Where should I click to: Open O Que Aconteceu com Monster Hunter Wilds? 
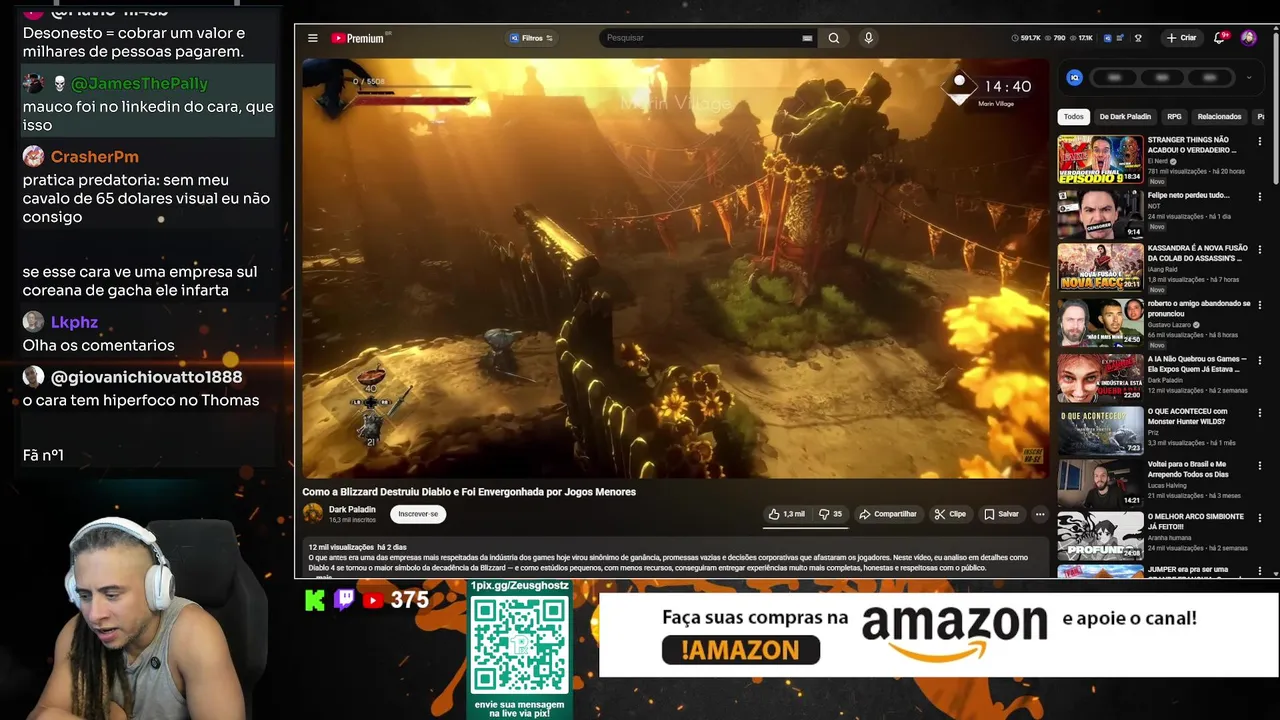pos(1188,416)
